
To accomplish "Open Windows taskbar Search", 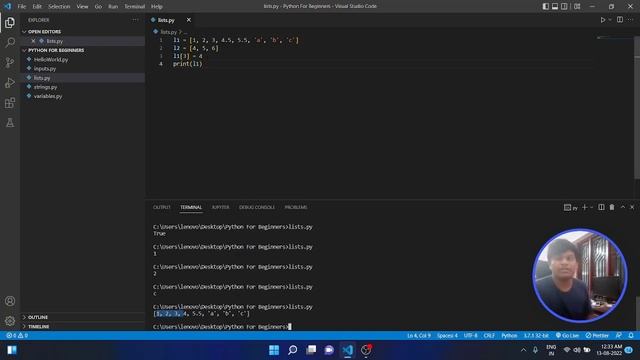I will tap(293, 350).
